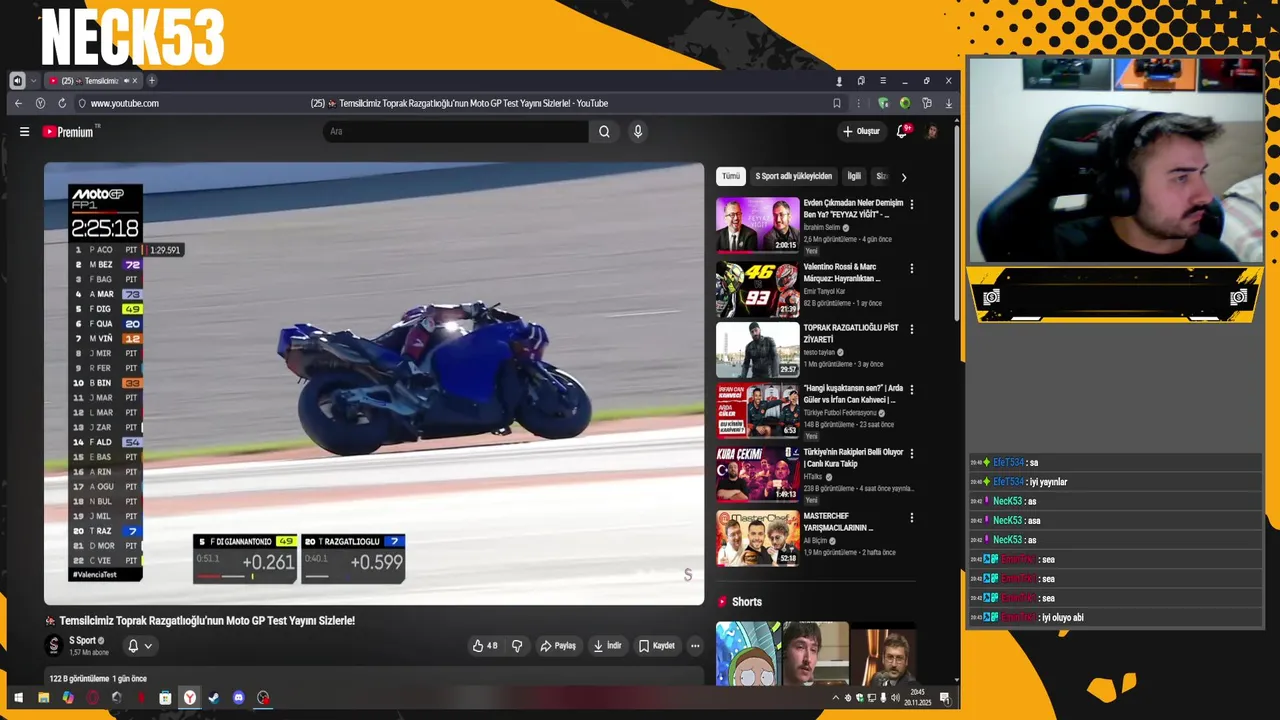Show more filter chips with right chevron
Image resolution: width=1280 pixels, height=720 pixels.
pos(903,177)
